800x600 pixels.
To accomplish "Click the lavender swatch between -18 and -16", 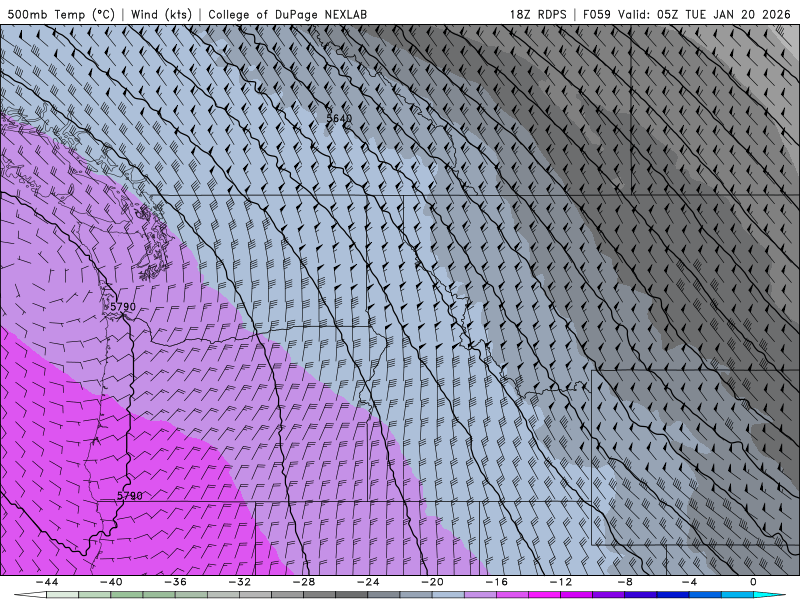I will click(480, 595).
